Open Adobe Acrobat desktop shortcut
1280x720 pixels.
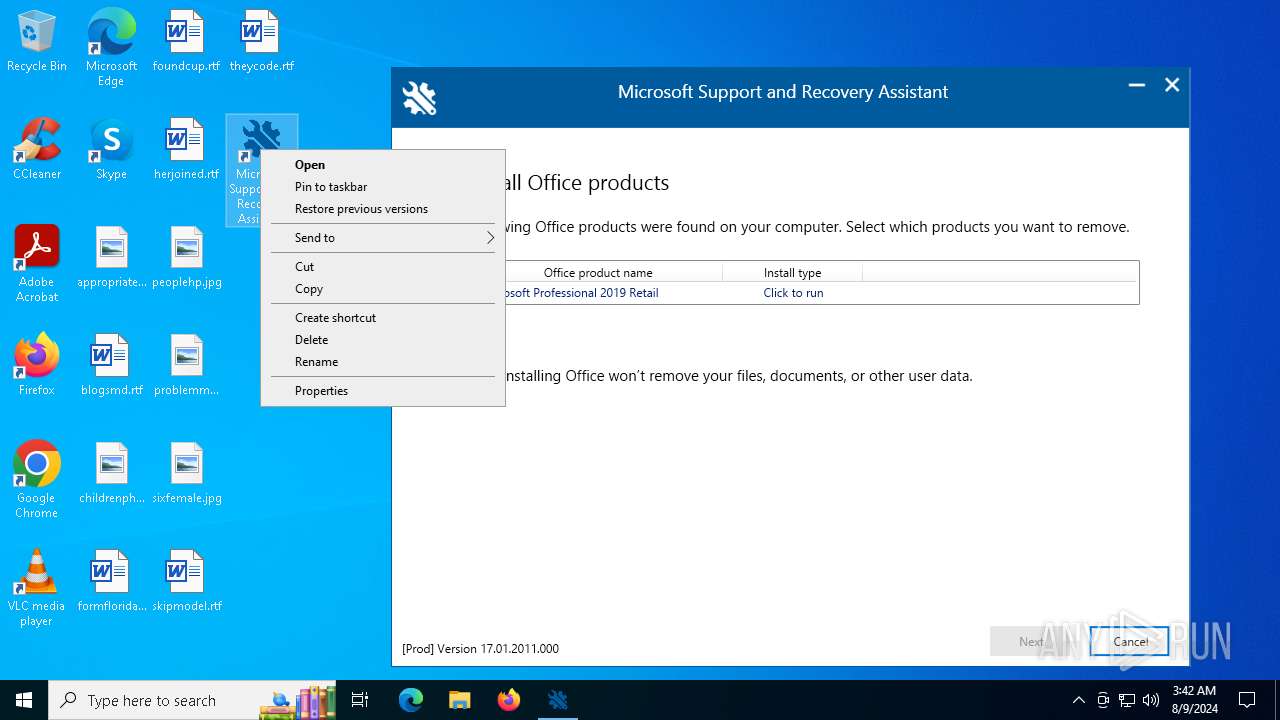point(37,264)
